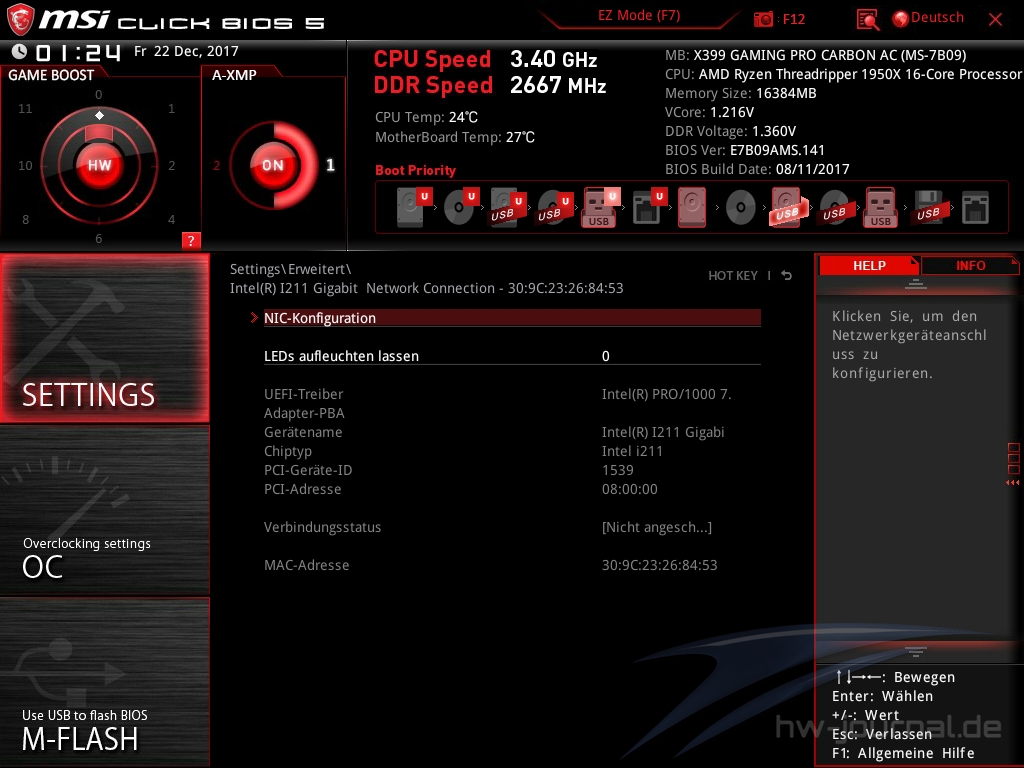The width and height of the screenshot is (1024, 768).
Task: Open the OC overclocking settings tile
Action: pos(104,510)
